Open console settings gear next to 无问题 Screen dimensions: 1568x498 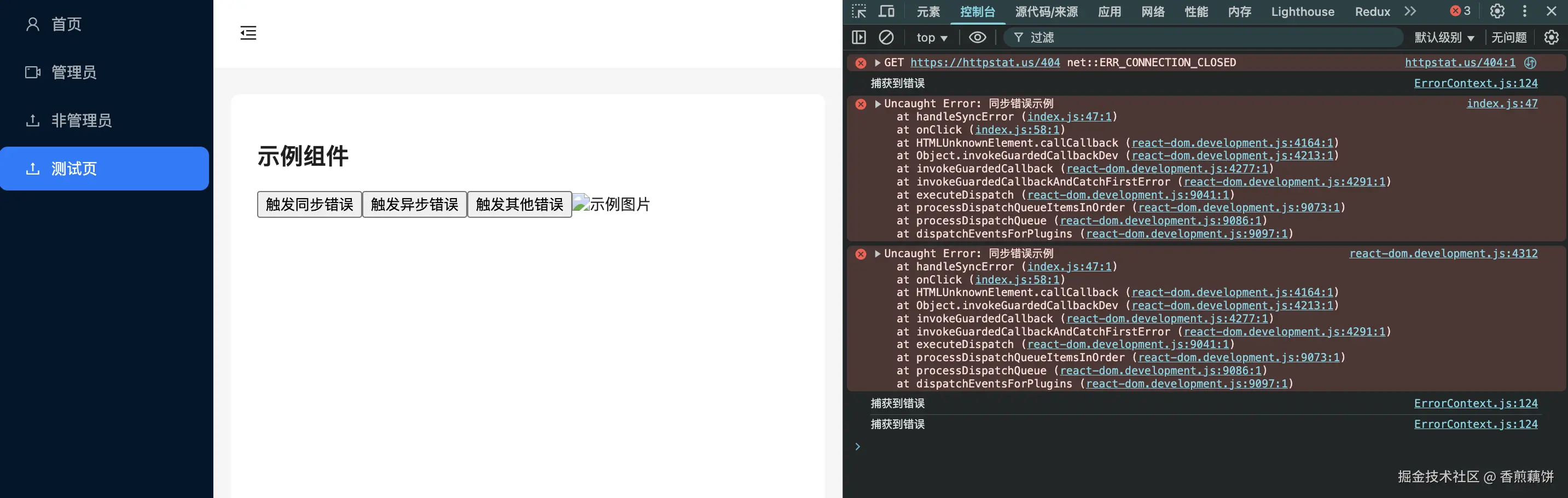[x=1552, y=38]
